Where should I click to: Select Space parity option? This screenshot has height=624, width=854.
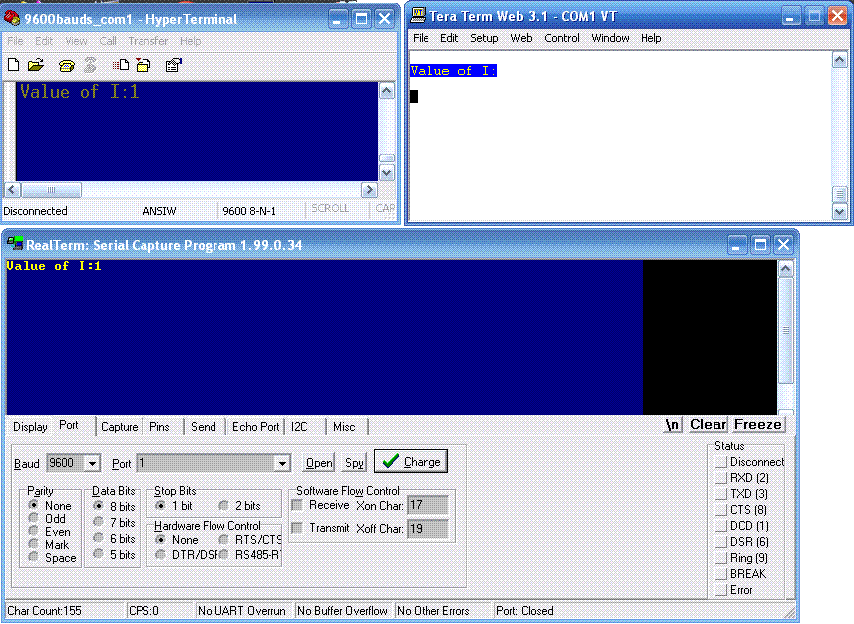pyautogui.click(x=34, y=557)
